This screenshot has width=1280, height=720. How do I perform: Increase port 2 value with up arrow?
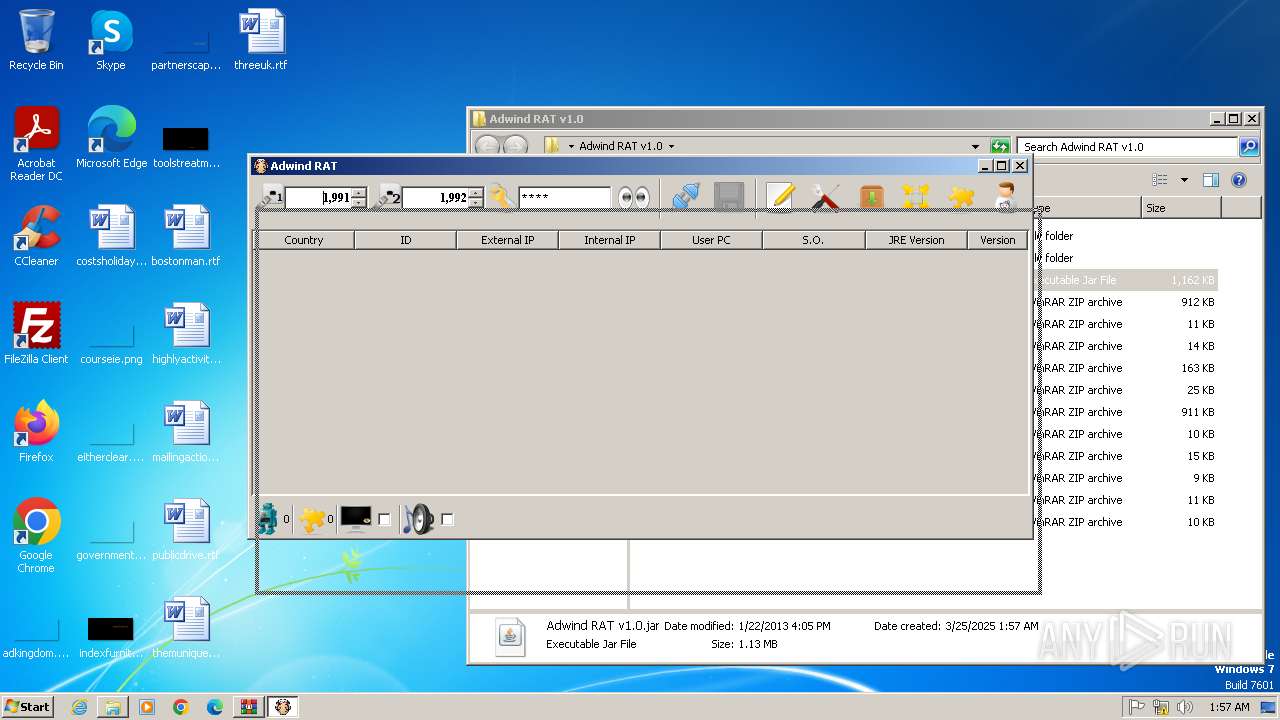(476, 192)
